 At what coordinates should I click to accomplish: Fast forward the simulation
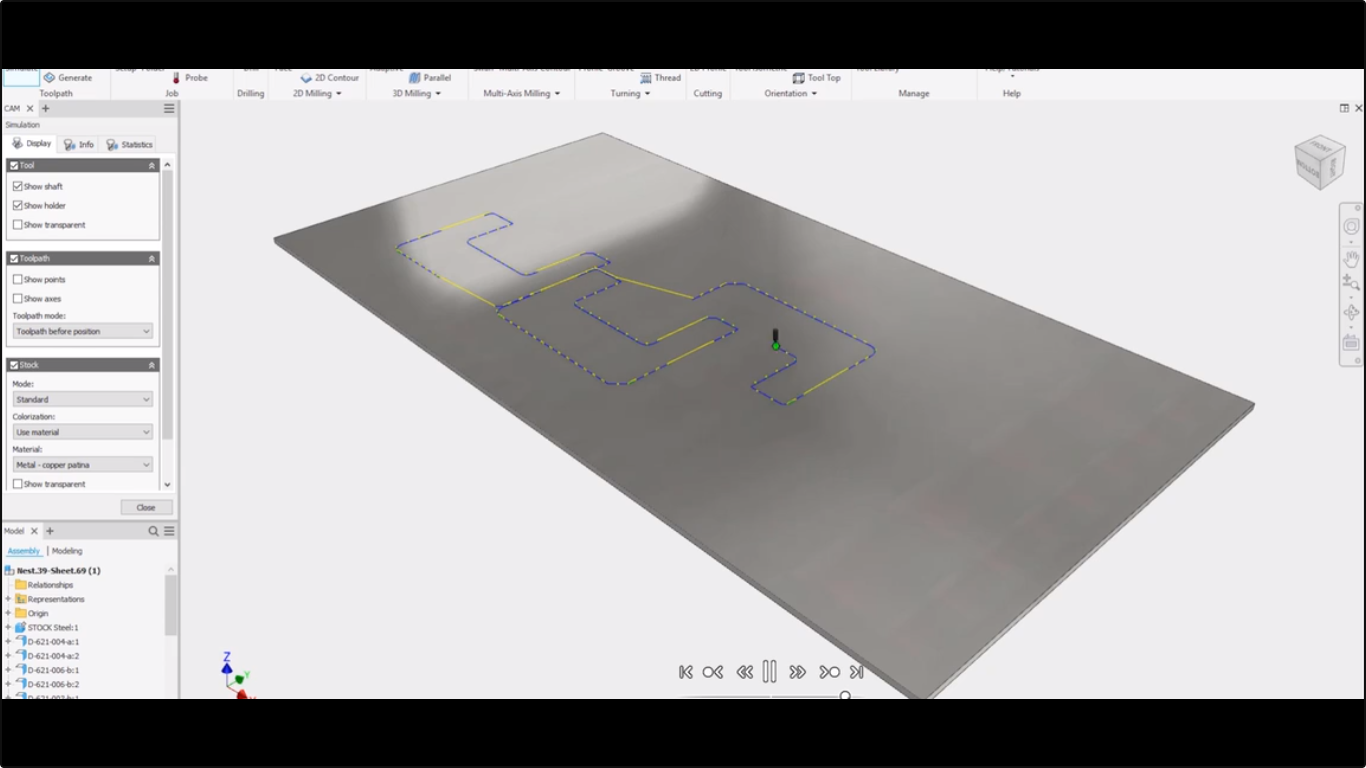click(x=797, y=672)
